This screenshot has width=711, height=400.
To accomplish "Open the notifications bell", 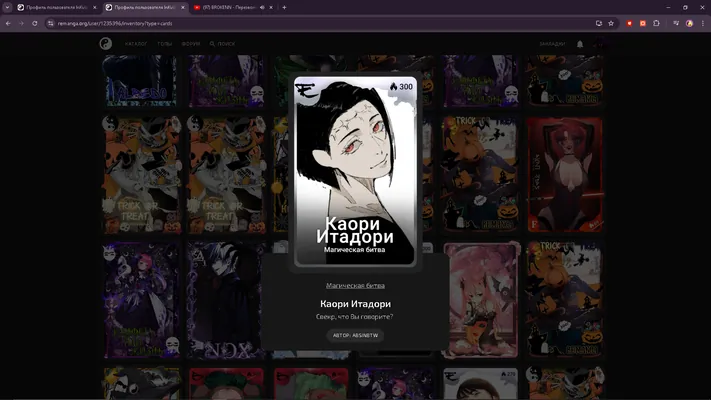I will click(580, 44).
